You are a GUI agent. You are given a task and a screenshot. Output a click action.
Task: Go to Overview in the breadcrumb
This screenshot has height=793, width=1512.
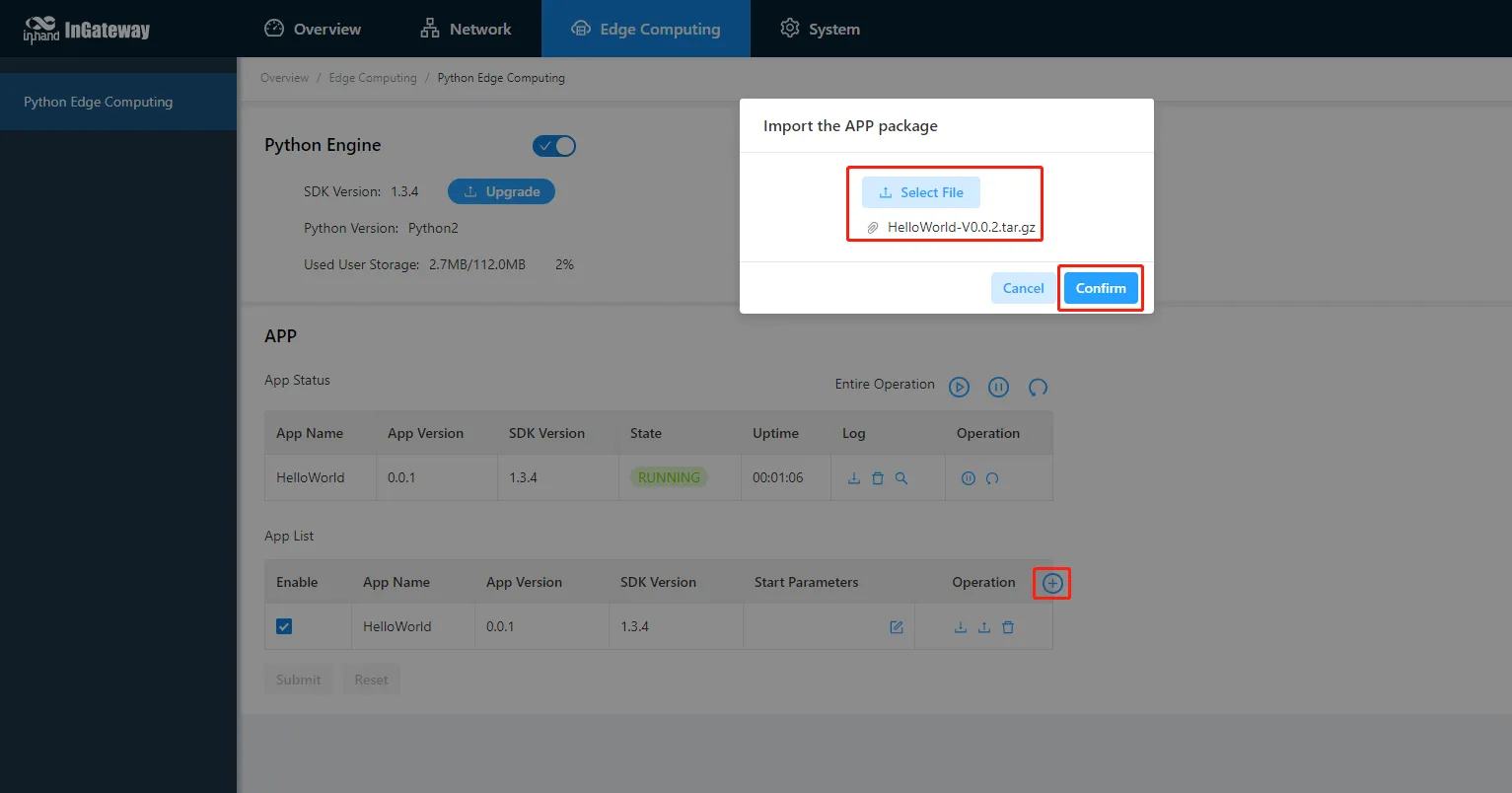284,78
